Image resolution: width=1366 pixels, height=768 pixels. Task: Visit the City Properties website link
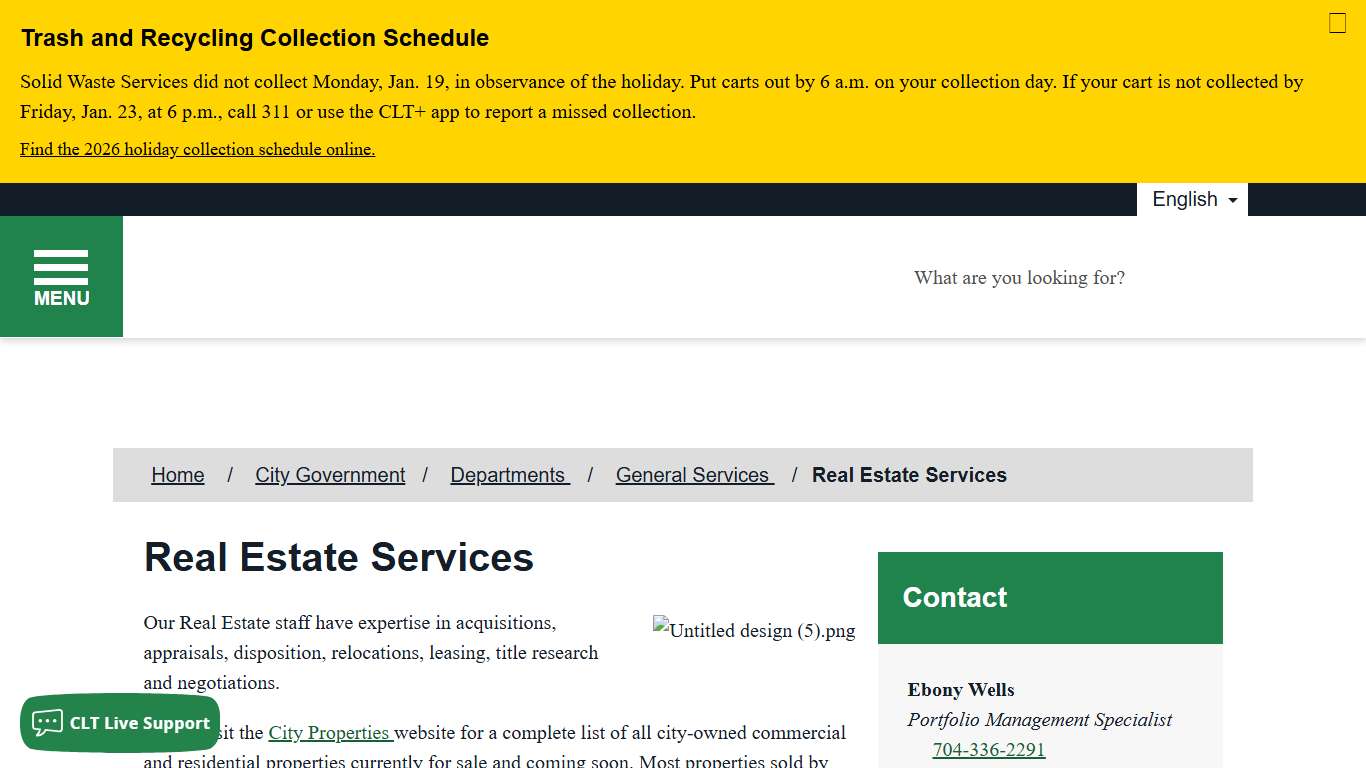point(329,732)
